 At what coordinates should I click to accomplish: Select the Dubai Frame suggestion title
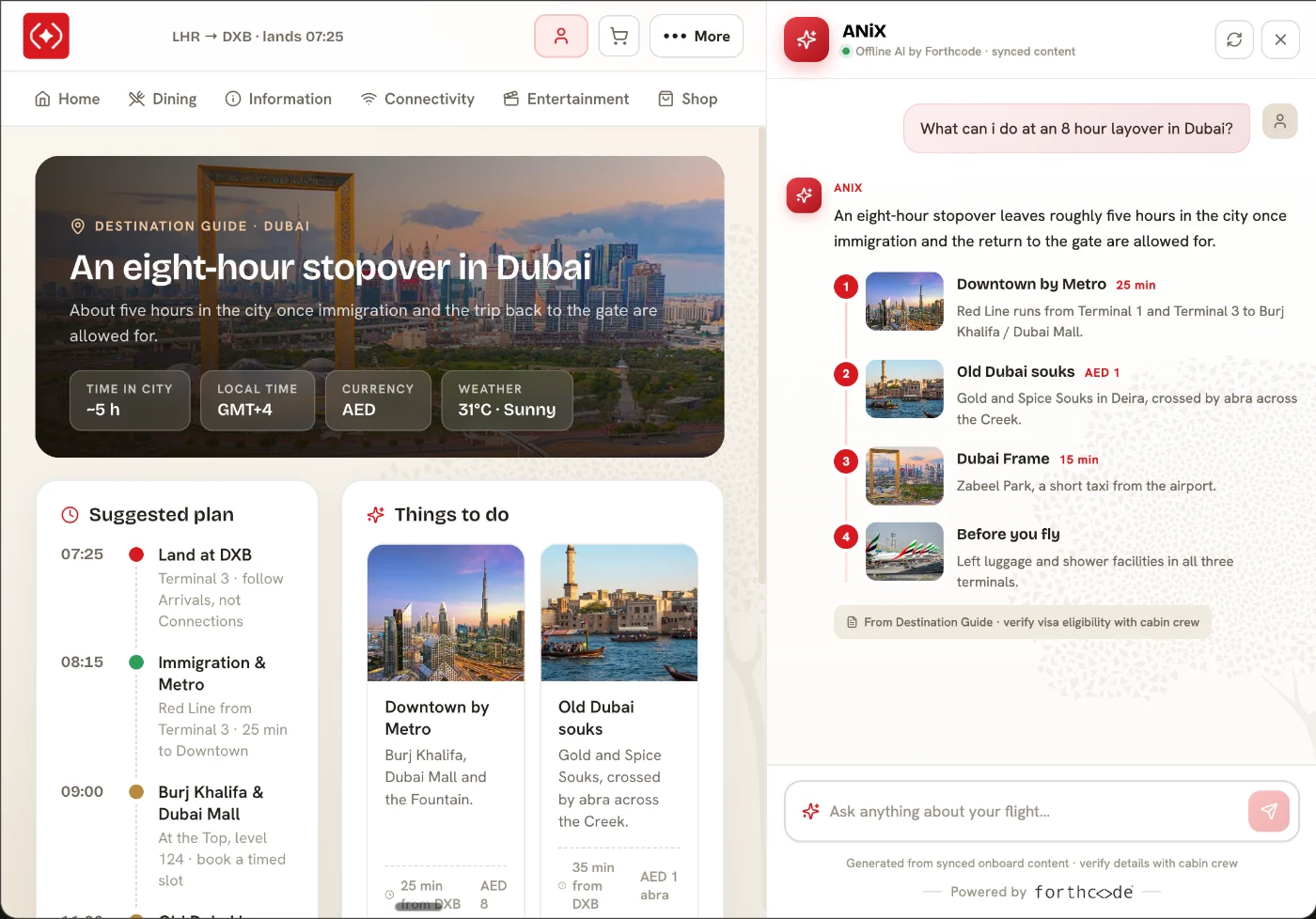click(x=1003, y=459)
